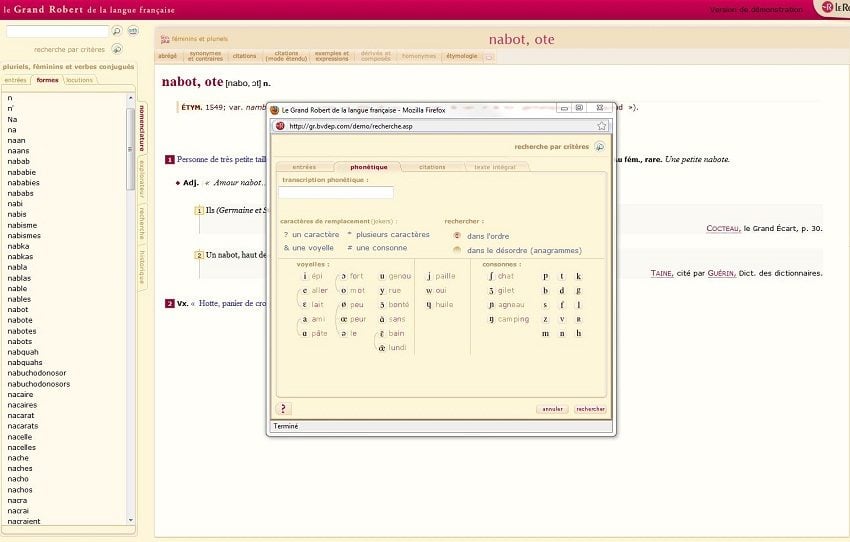Viewport: 850px width, 542px height.
Task: Bookmark page with the star icon
Action: coord(602,126)
